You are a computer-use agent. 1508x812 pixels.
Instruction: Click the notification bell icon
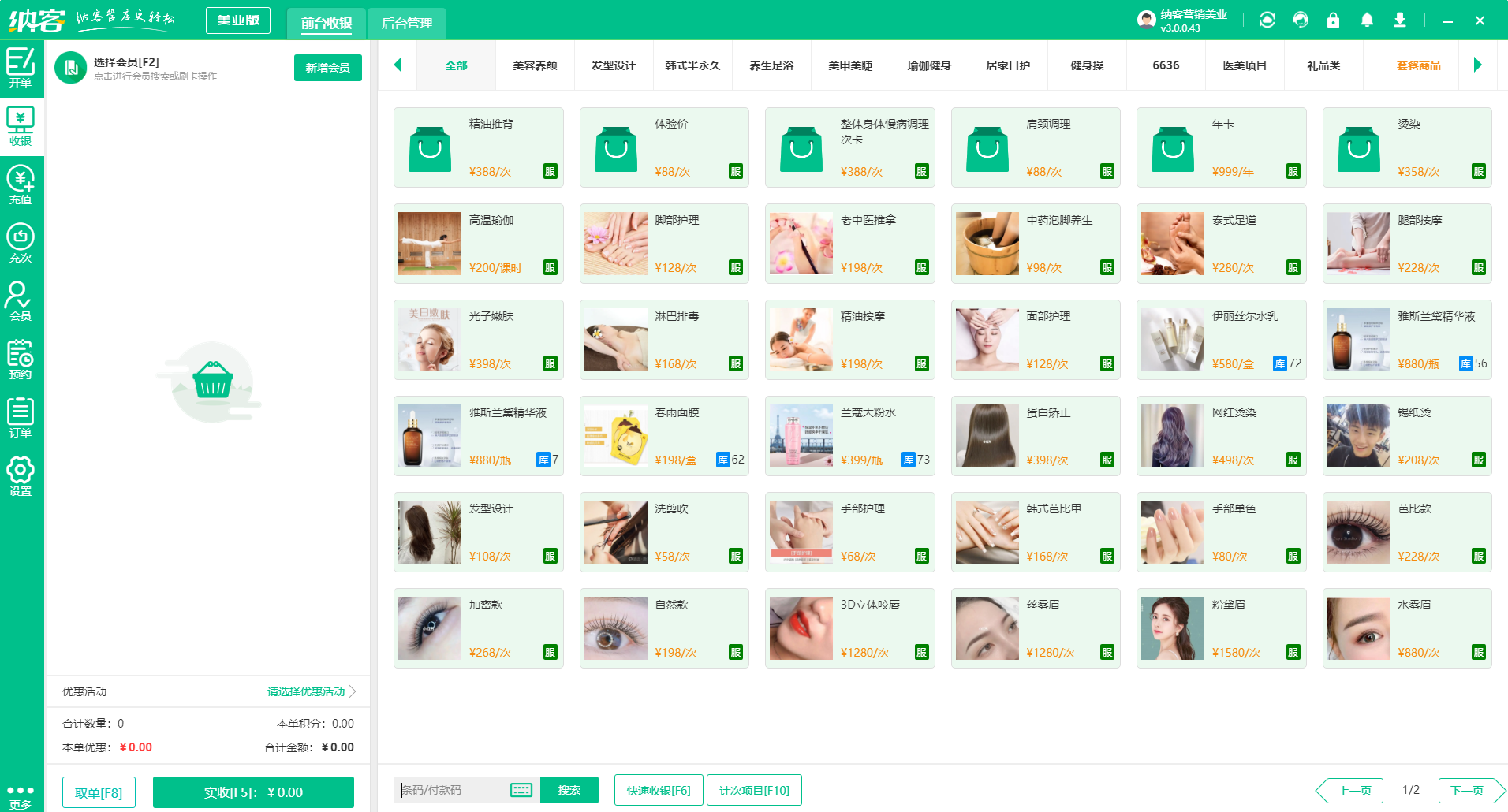[x=1367, y=20]
